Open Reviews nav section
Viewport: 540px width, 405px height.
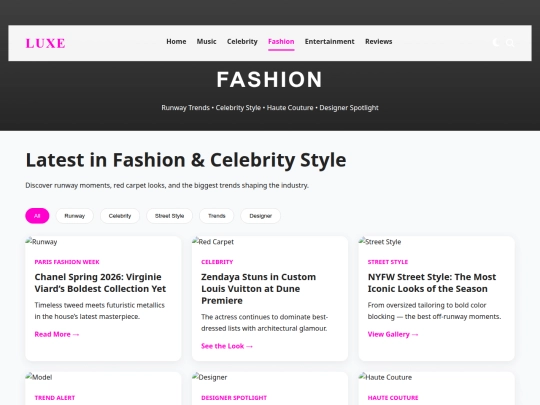click(x=378, y=42)
